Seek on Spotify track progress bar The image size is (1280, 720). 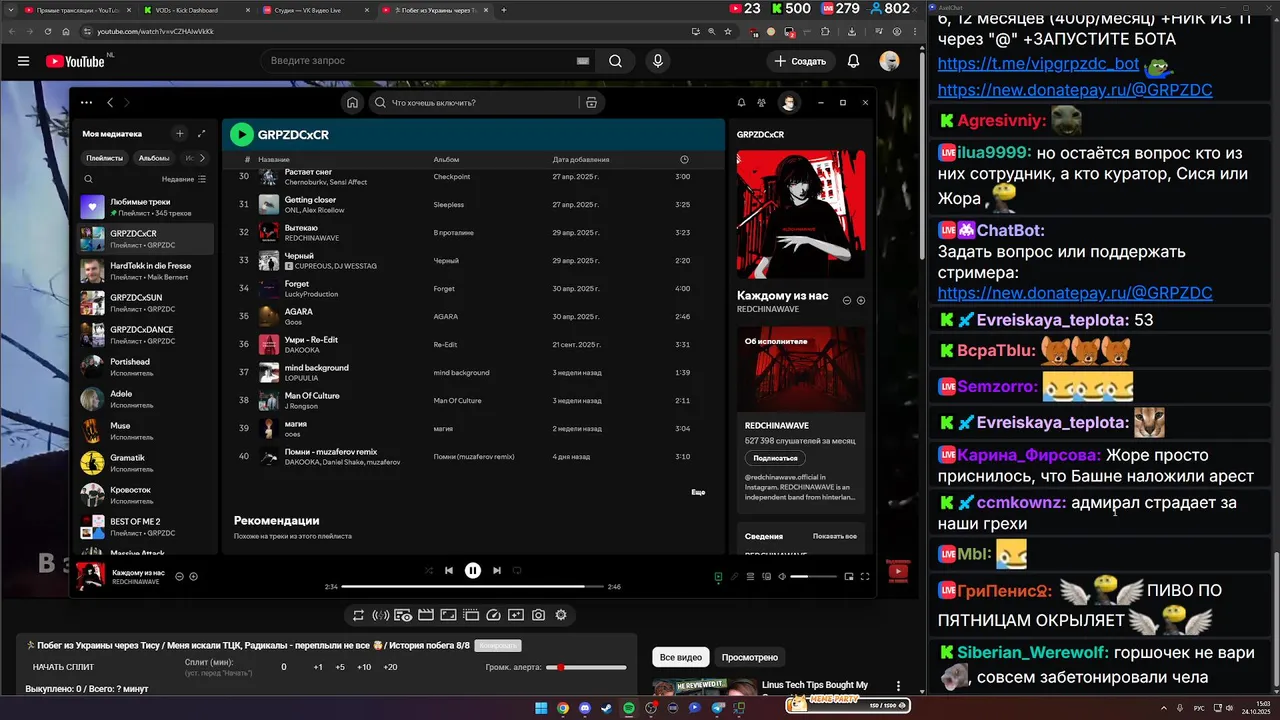[472, 587]
